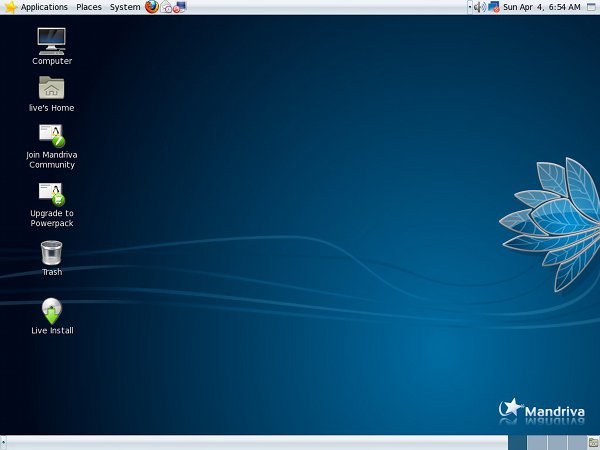Open the Applications menu

(44, 7)
